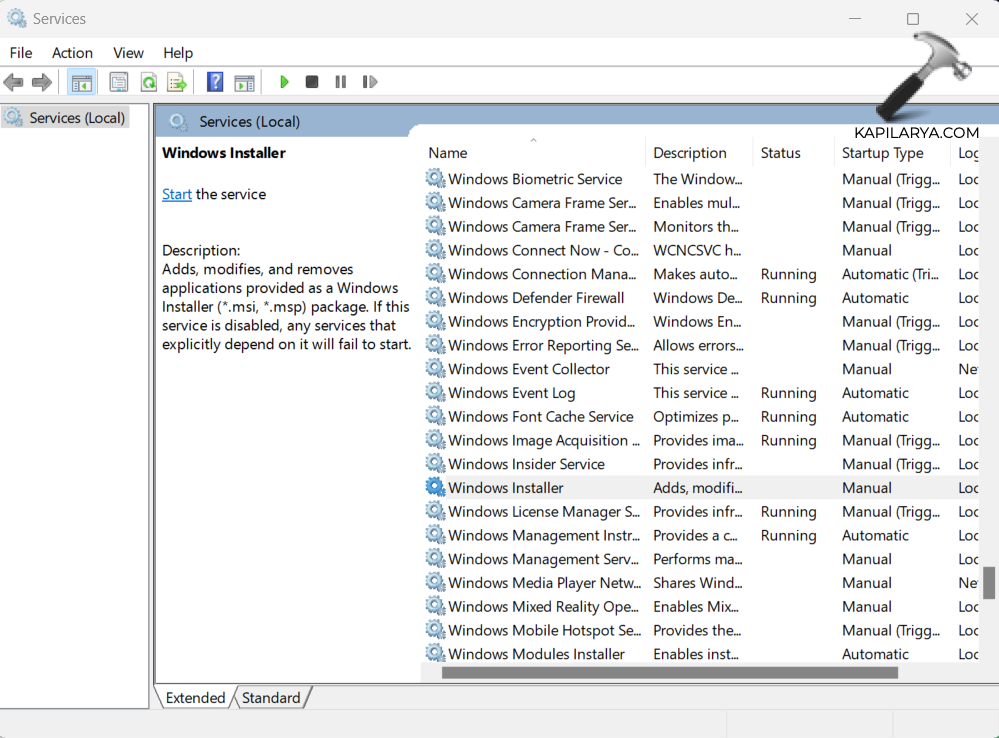The height and width of the screenshot is (738, 999).
Task: Toggle the Show/Hide Action Pane icon
Action: [x=244, y=82]
